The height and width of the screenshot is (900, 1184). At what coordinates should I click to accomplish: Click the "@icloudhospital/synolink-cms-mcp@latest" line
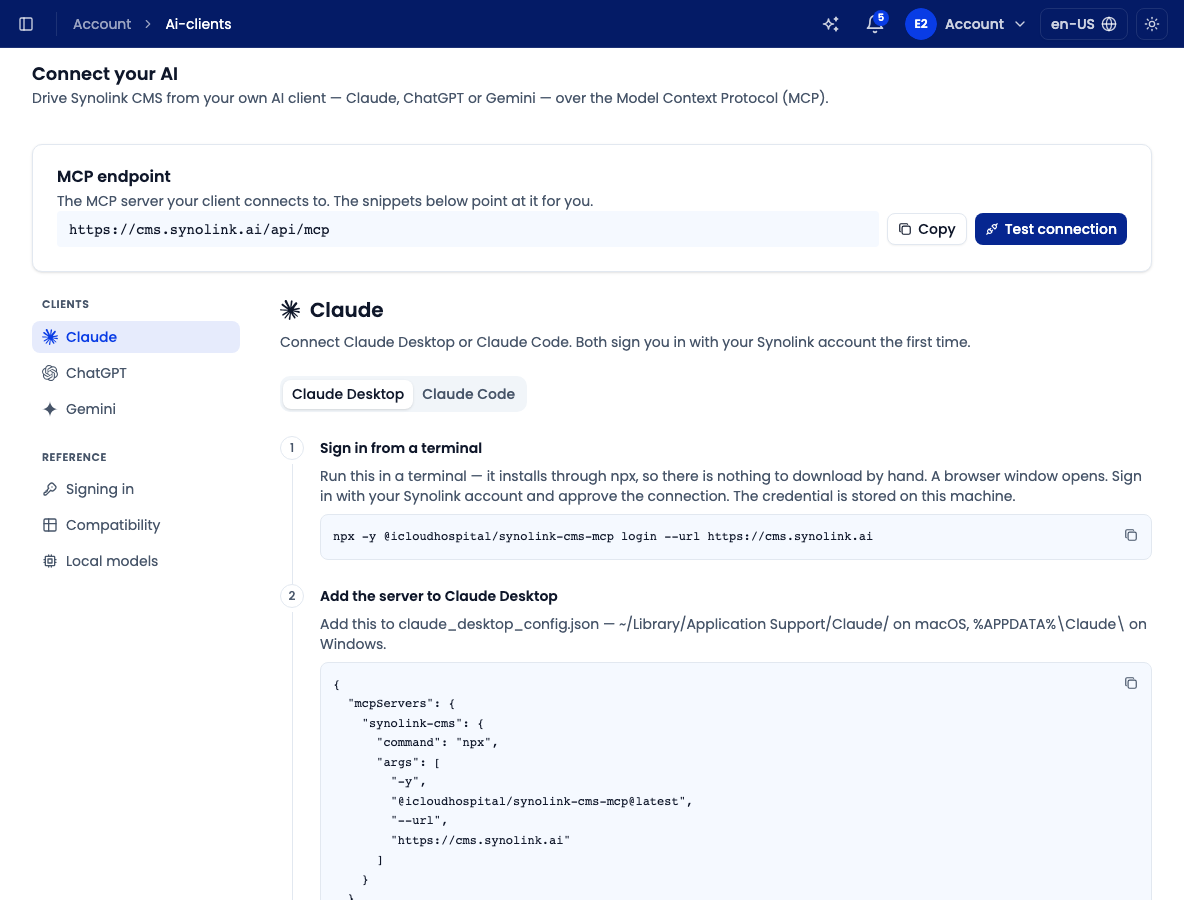[x=541, y=802]
